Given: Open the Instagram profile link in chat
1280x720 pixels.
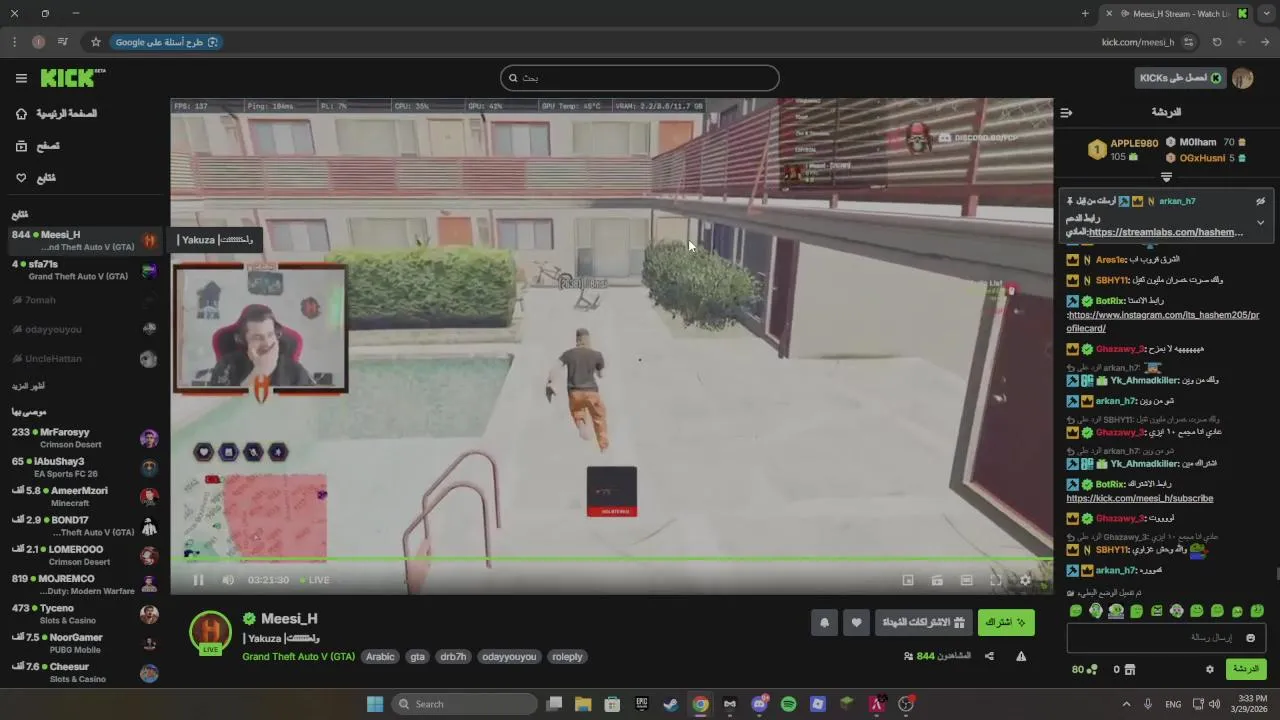Looking at the screenshot, I should (x=1163, y=321).
